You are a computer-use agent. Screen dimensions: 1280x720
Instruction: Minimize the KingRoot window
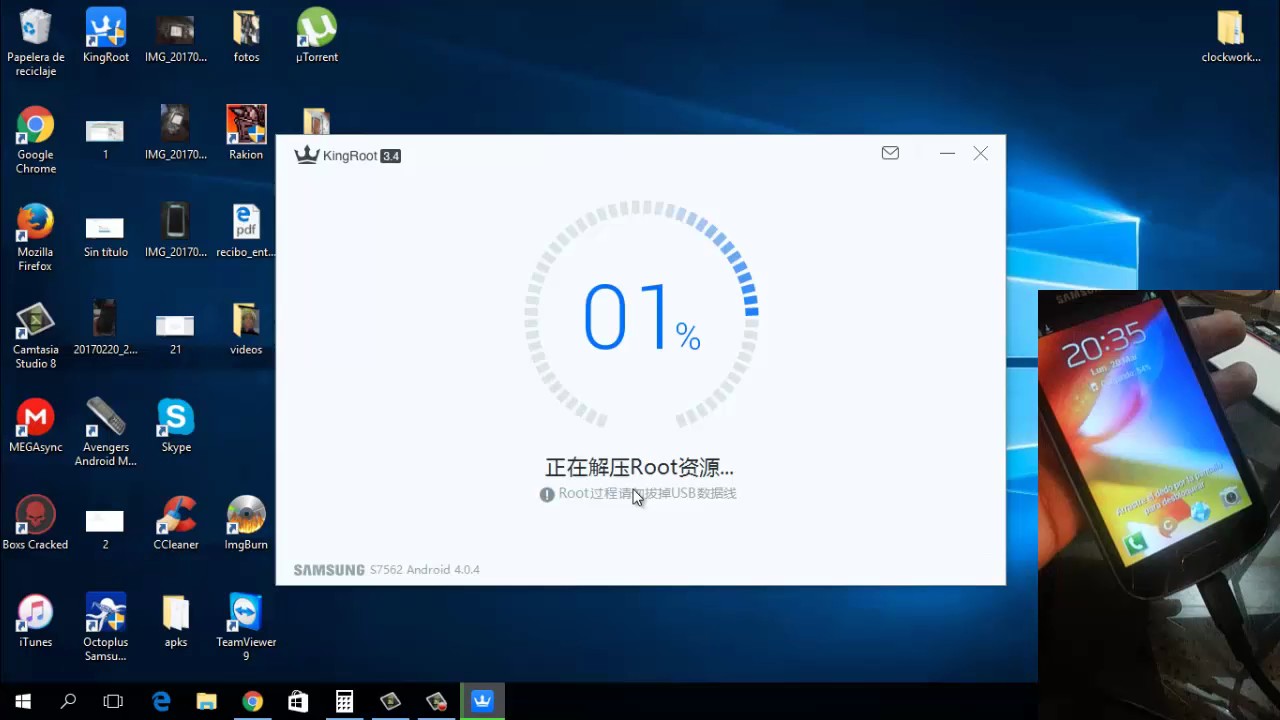point(947,153)
